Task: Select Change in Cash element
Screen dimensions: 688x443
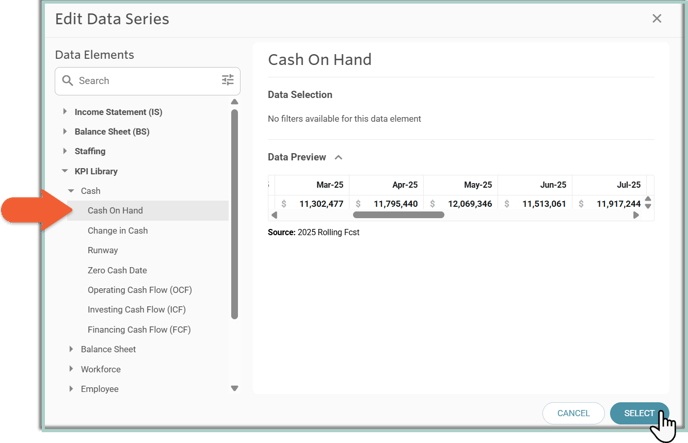Action: (118, 231)
